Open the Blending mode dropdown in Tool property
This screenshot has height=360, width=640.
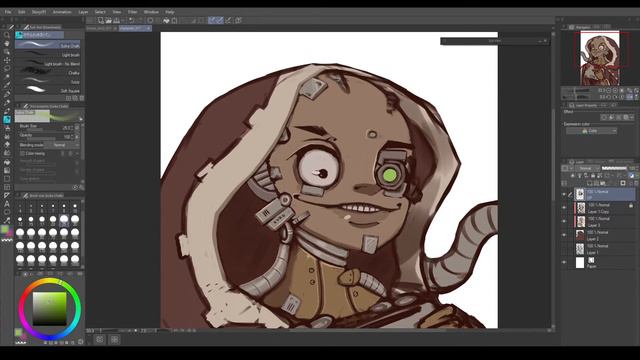pos(62,145)
